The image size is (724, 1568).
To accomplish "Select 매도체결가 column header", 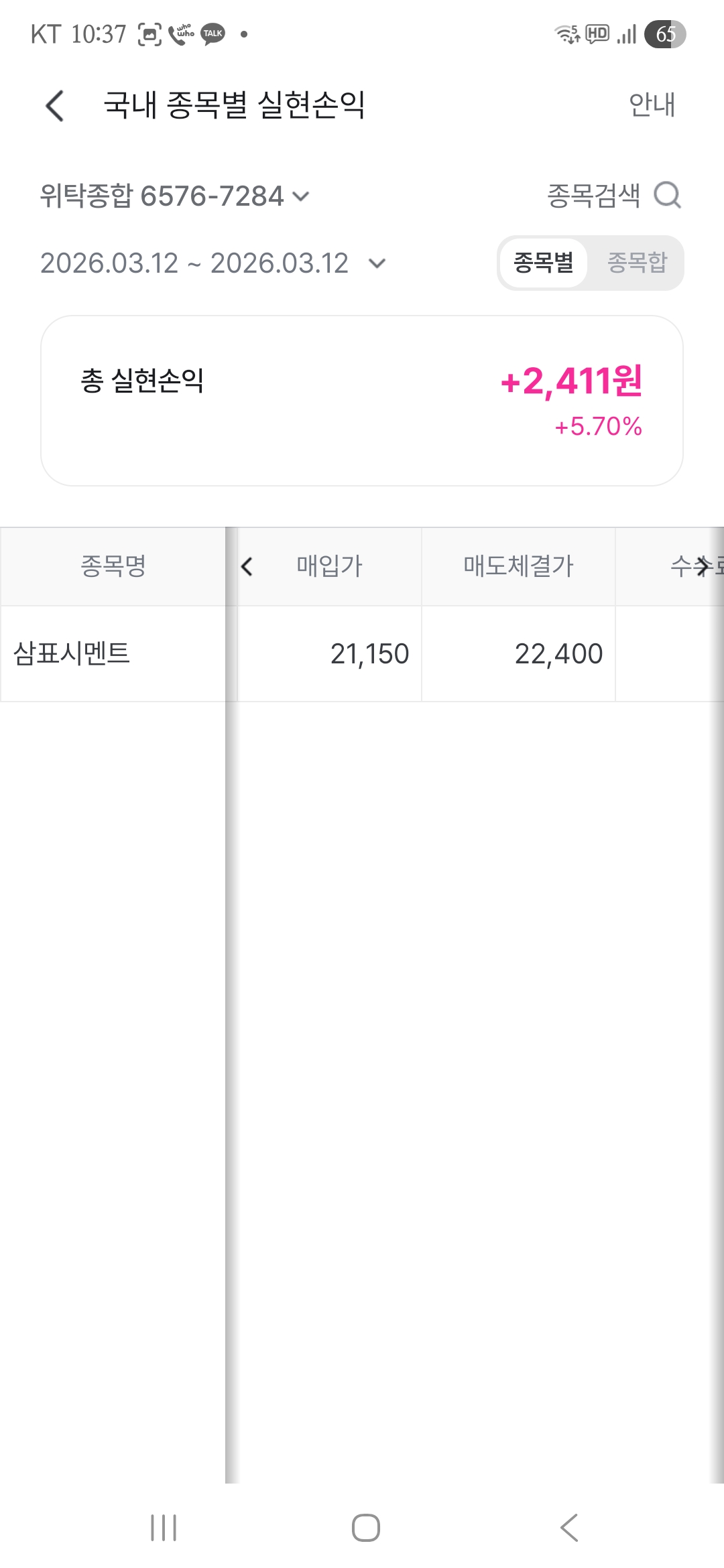I will coord(518,566).
